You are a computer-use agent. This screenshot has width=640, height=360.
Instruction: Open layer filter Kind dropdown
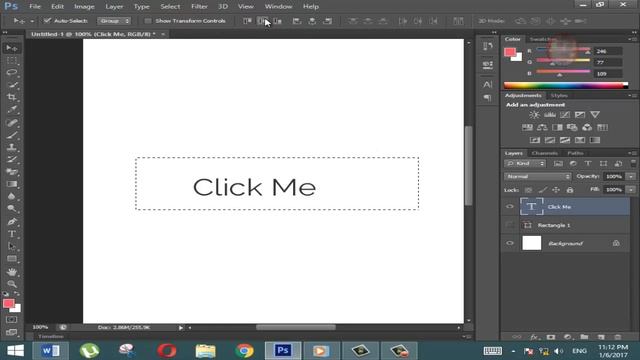(525, 163)
